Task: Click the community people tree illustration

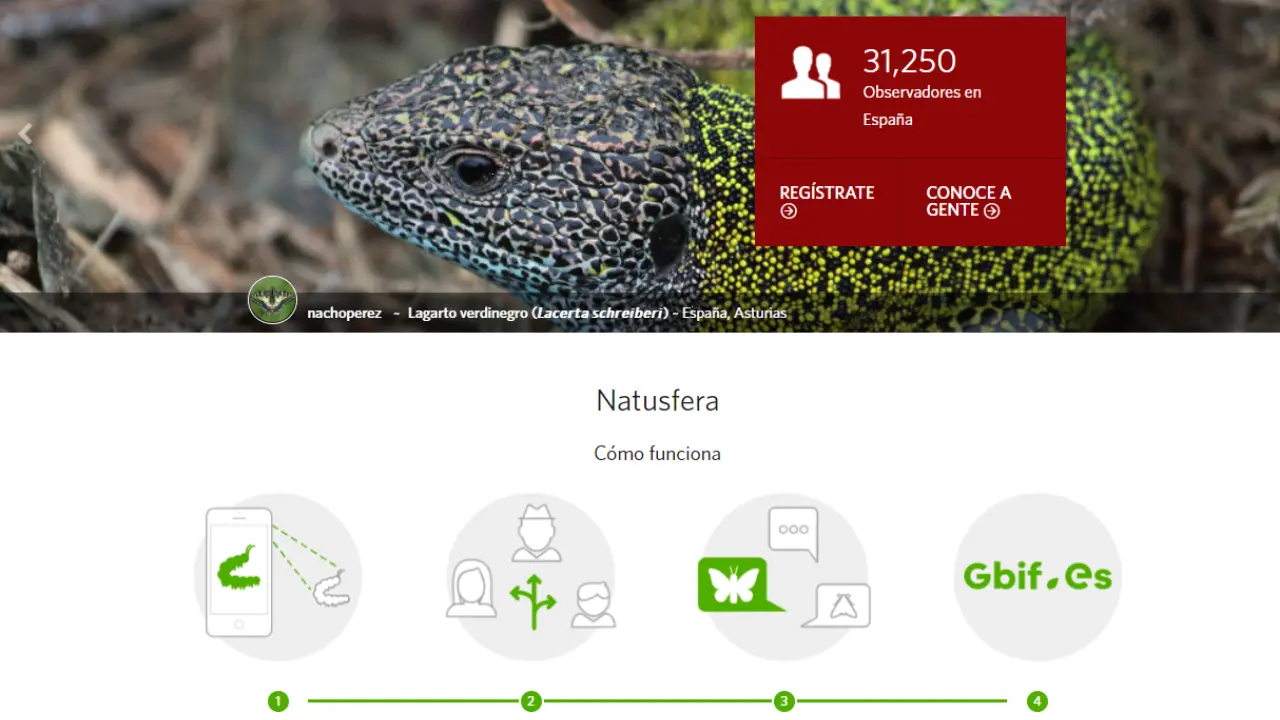Action: click(x=531, y=577)
